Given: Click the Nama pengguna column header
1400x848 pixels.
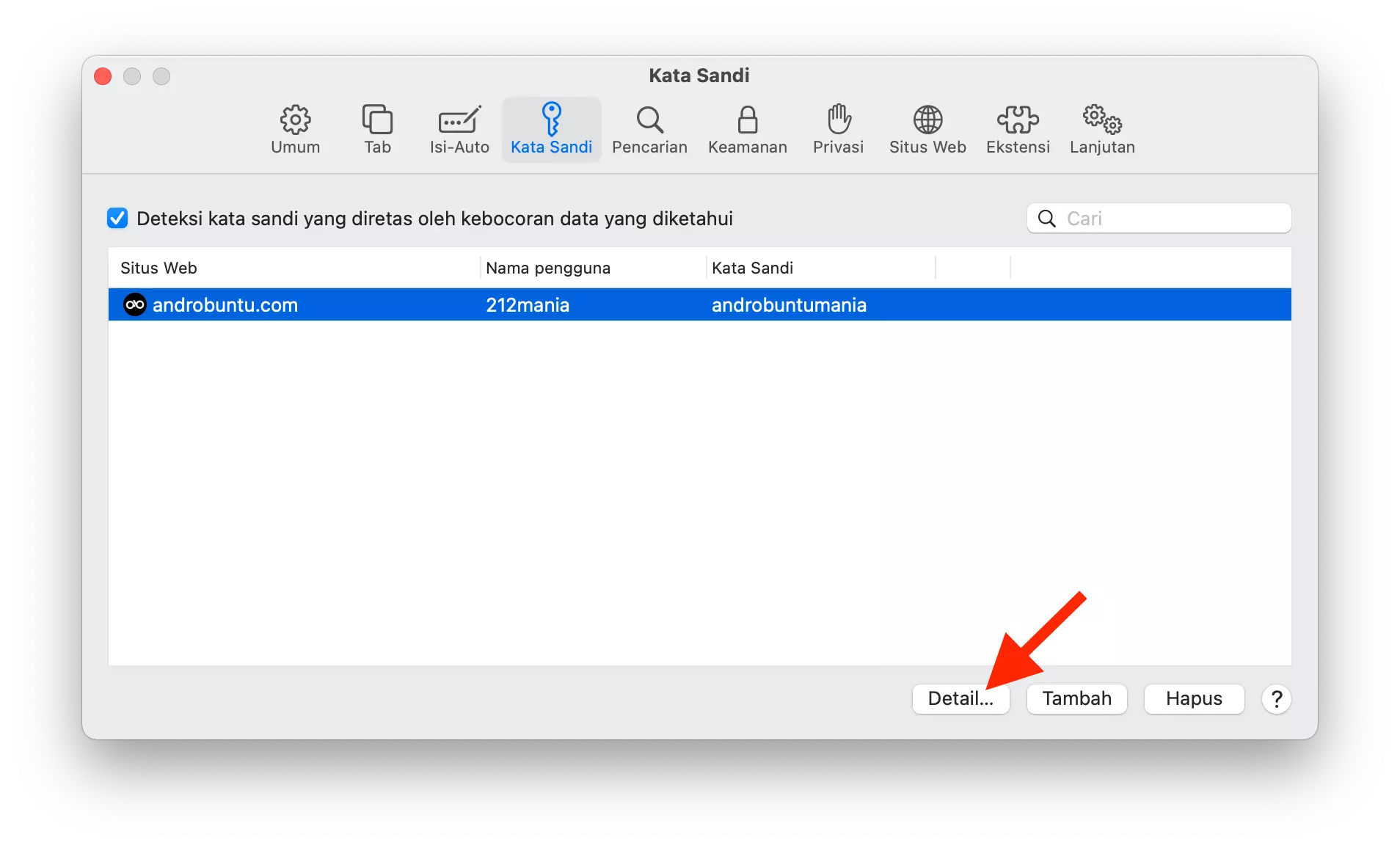Looking at the screenshot, I should (x=547, y=267).
